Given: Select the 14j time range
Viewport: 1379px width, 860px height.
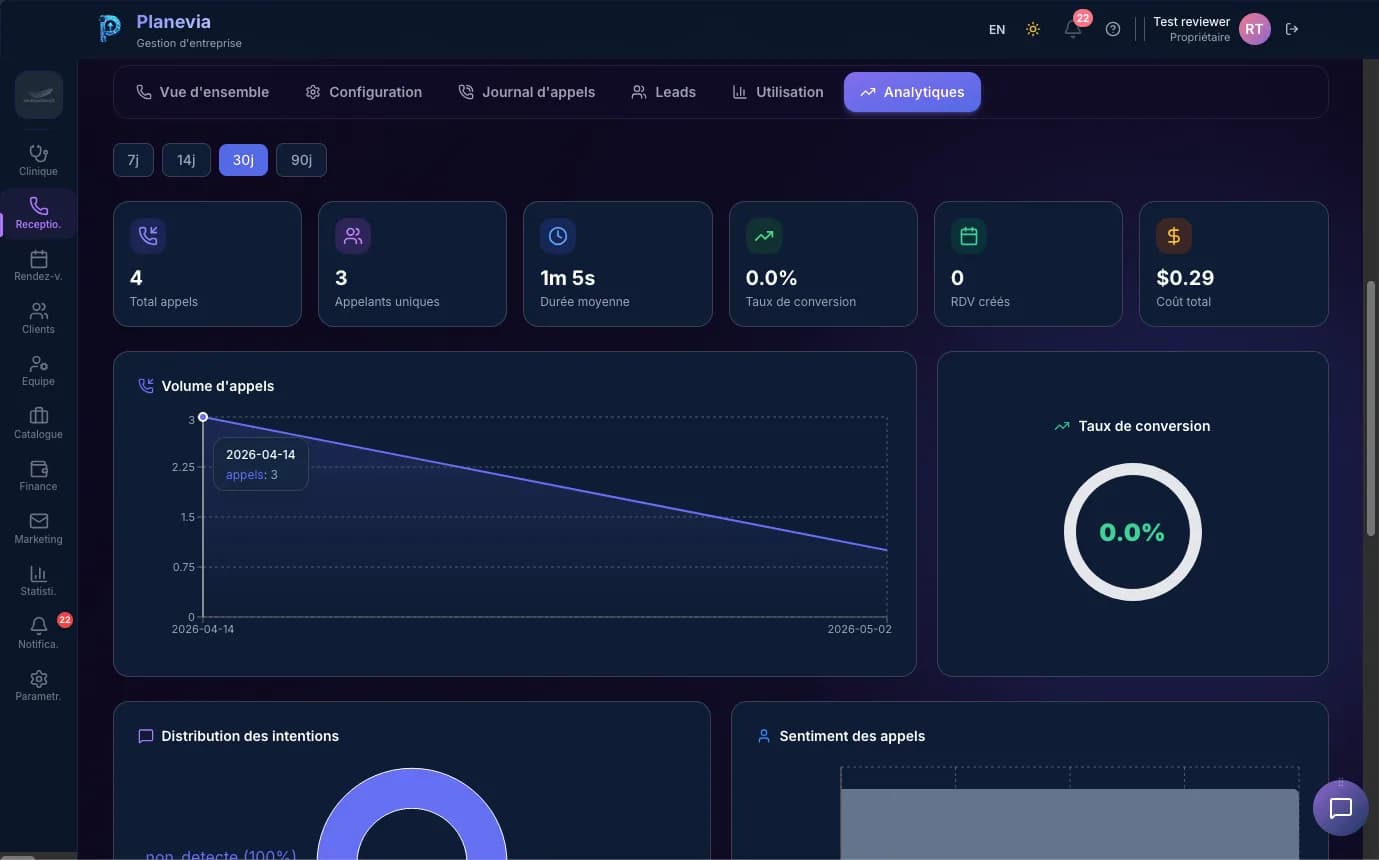Looking at the screenshot, I should pyautogui.click(x=186, y=160).
